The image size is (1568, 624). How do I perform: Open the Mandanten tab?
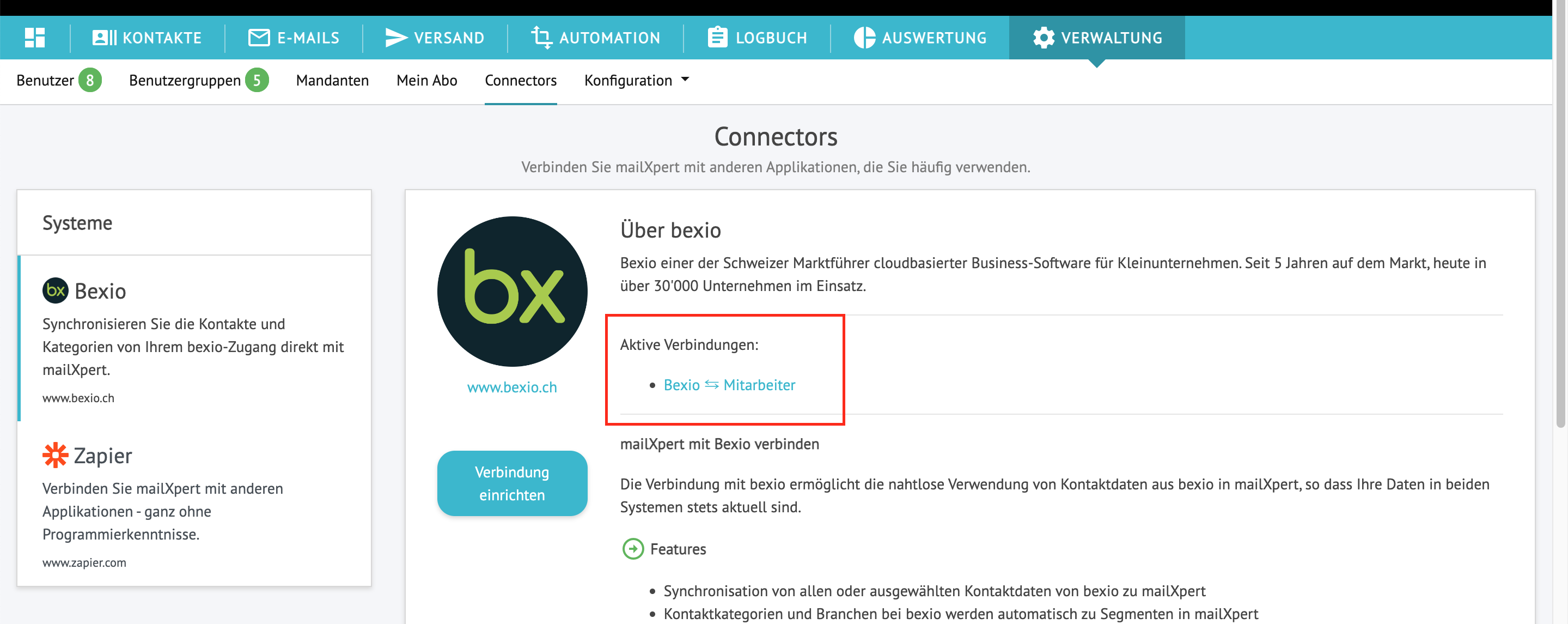pos(332,81)
